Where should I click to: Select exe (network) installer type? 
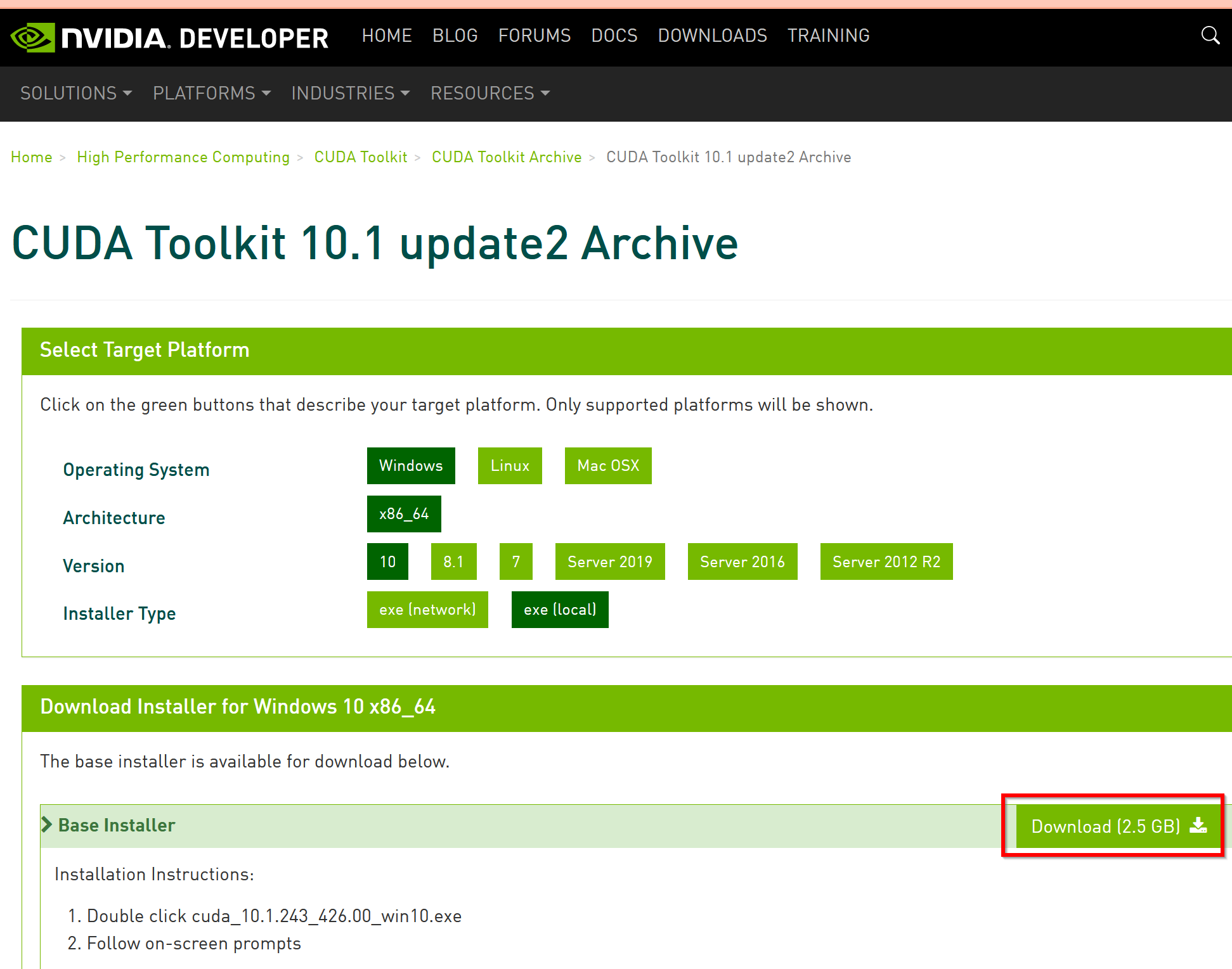427,610
